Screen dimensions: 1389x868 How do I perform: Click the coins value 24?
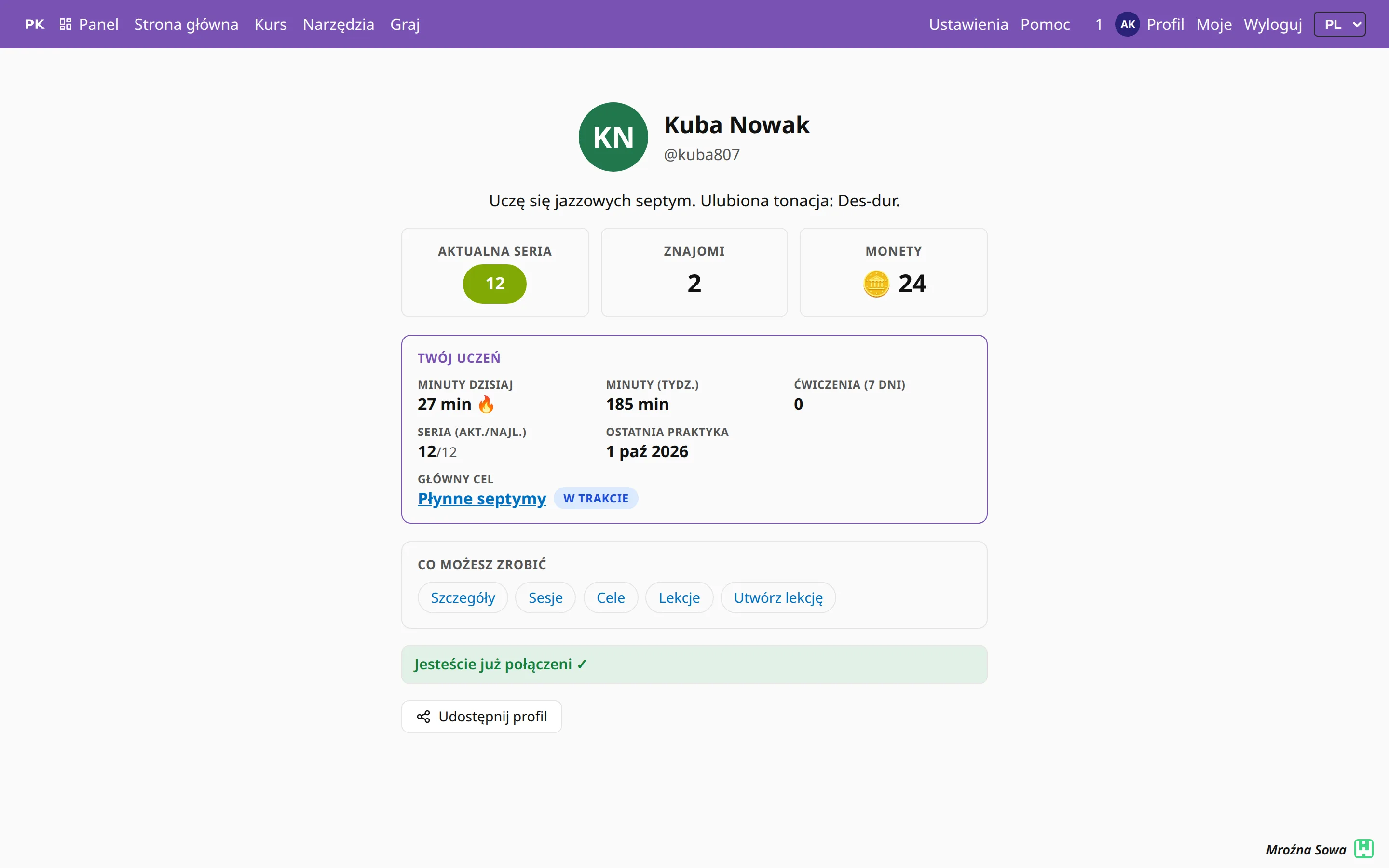[912, 284]
